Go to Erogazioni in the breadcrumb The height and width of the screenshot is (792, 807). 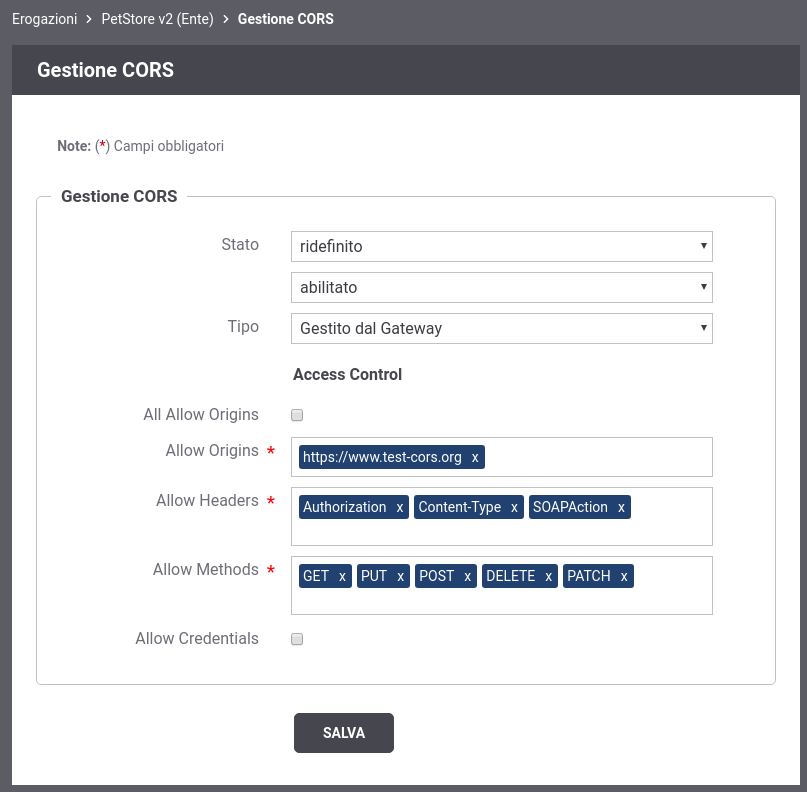[x=44, y=19]
